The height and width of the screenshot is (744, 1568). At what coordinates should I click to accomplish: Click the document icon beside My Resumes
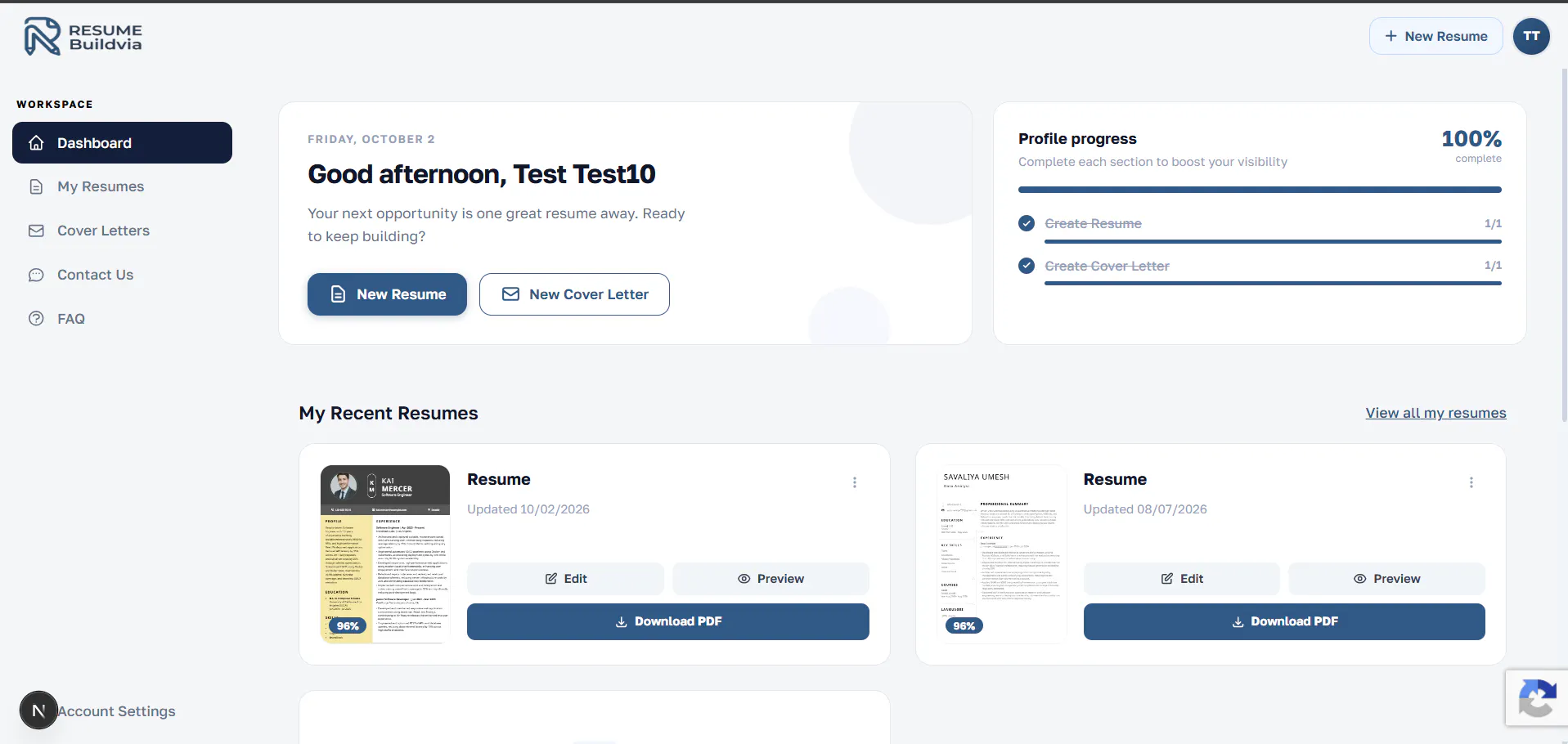(x=36, y=186)
